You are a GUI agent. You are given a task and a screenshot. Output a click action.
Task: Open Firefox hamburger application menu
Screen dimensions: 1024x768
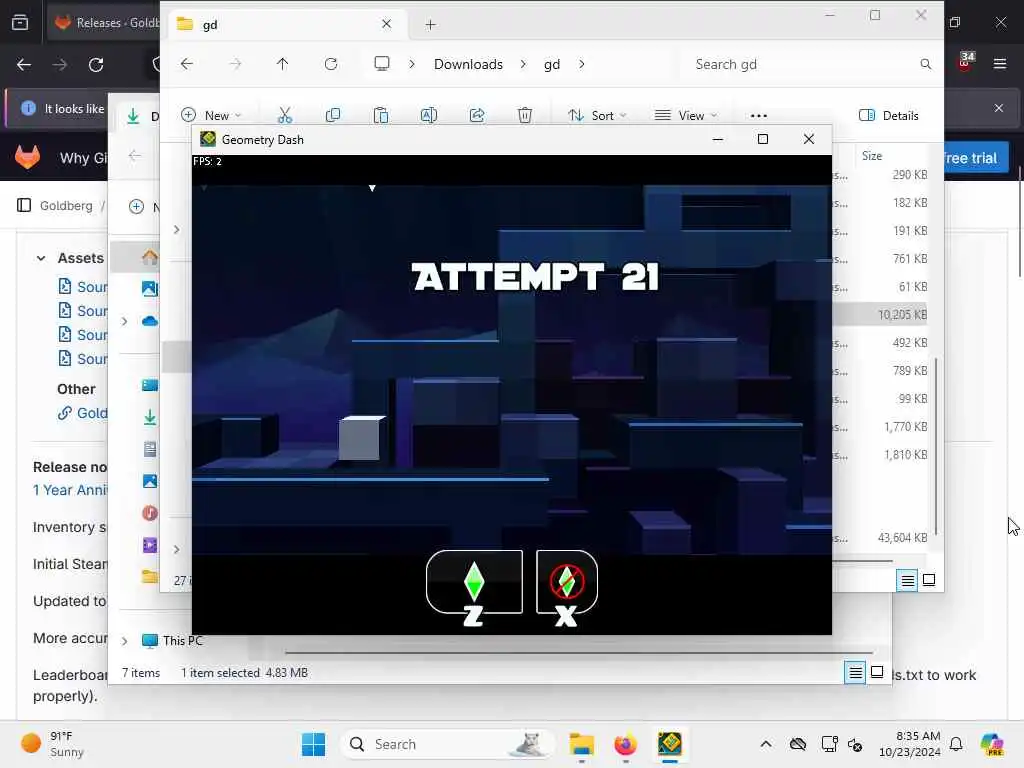click(999, 64)
